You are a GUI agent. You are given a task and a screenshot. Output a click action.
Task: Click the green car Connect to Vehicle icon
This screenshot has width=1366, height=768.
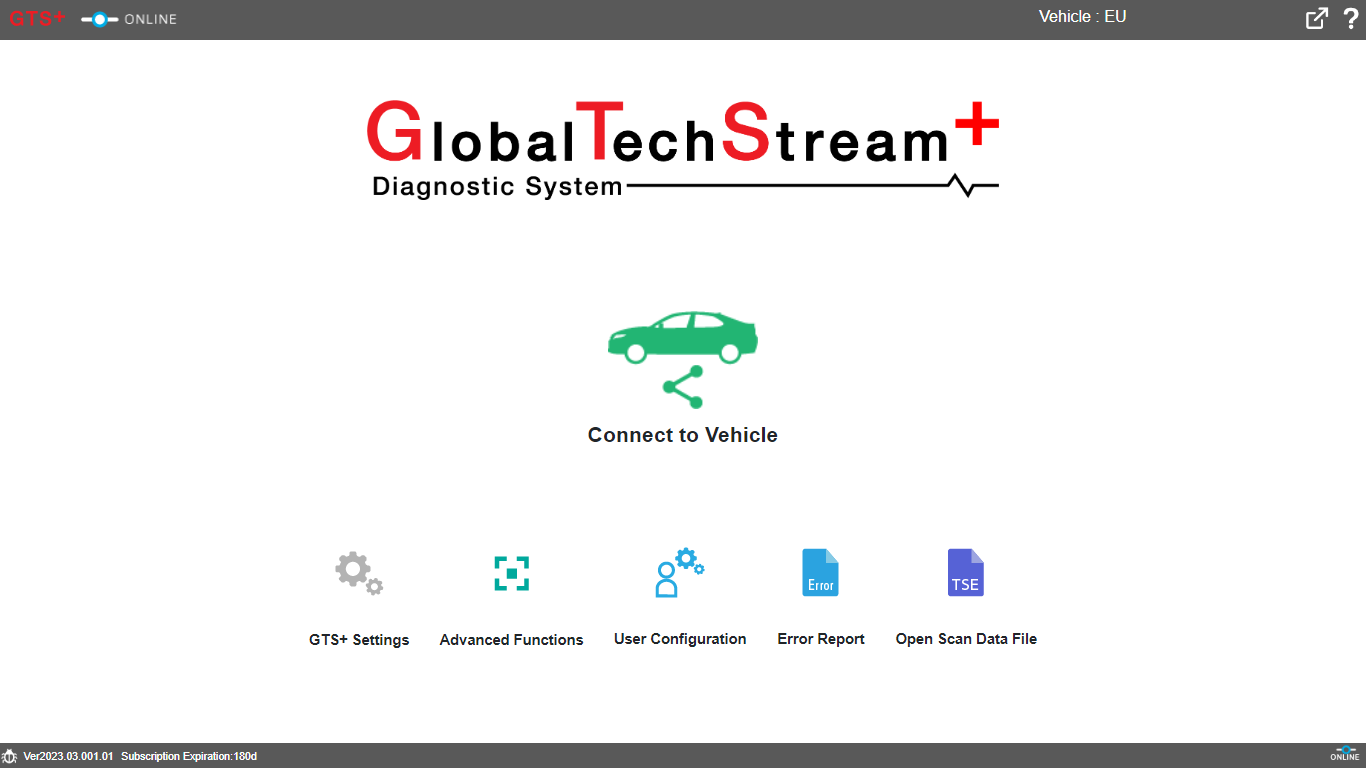pos(683,360)
